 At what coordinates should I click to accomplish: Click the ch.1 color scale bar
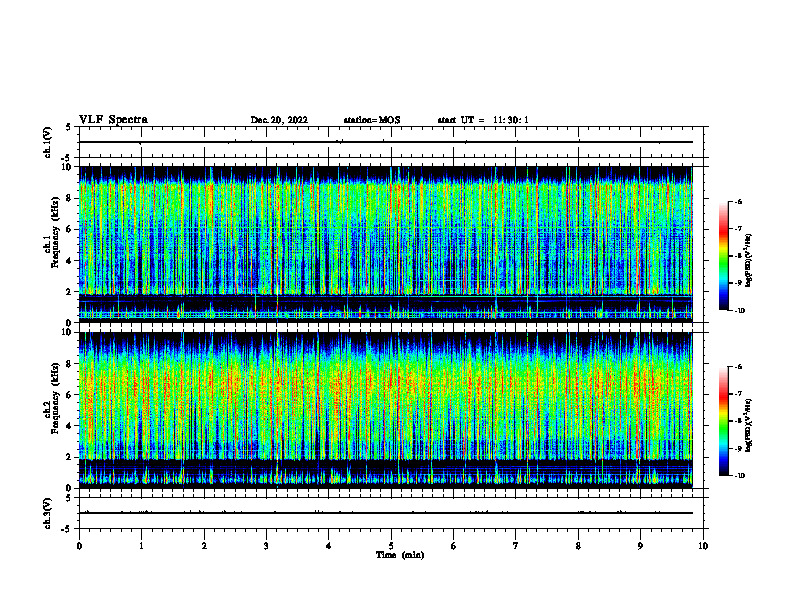pos(723,256)
